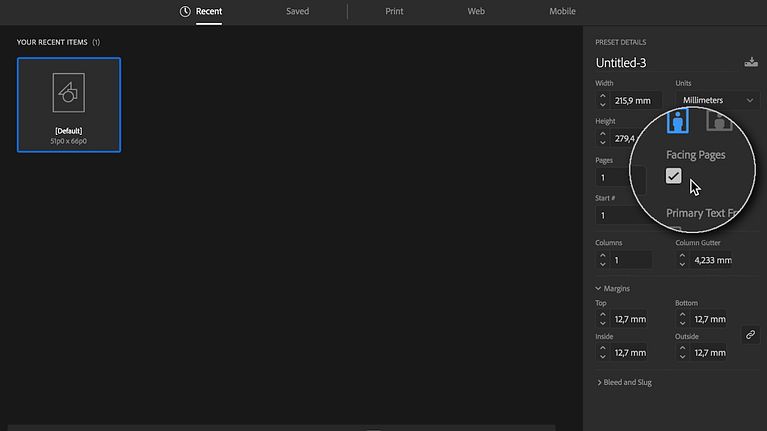Click the Outside margin value field
This screenshot has height=431, width=767.
click(708, 353)
